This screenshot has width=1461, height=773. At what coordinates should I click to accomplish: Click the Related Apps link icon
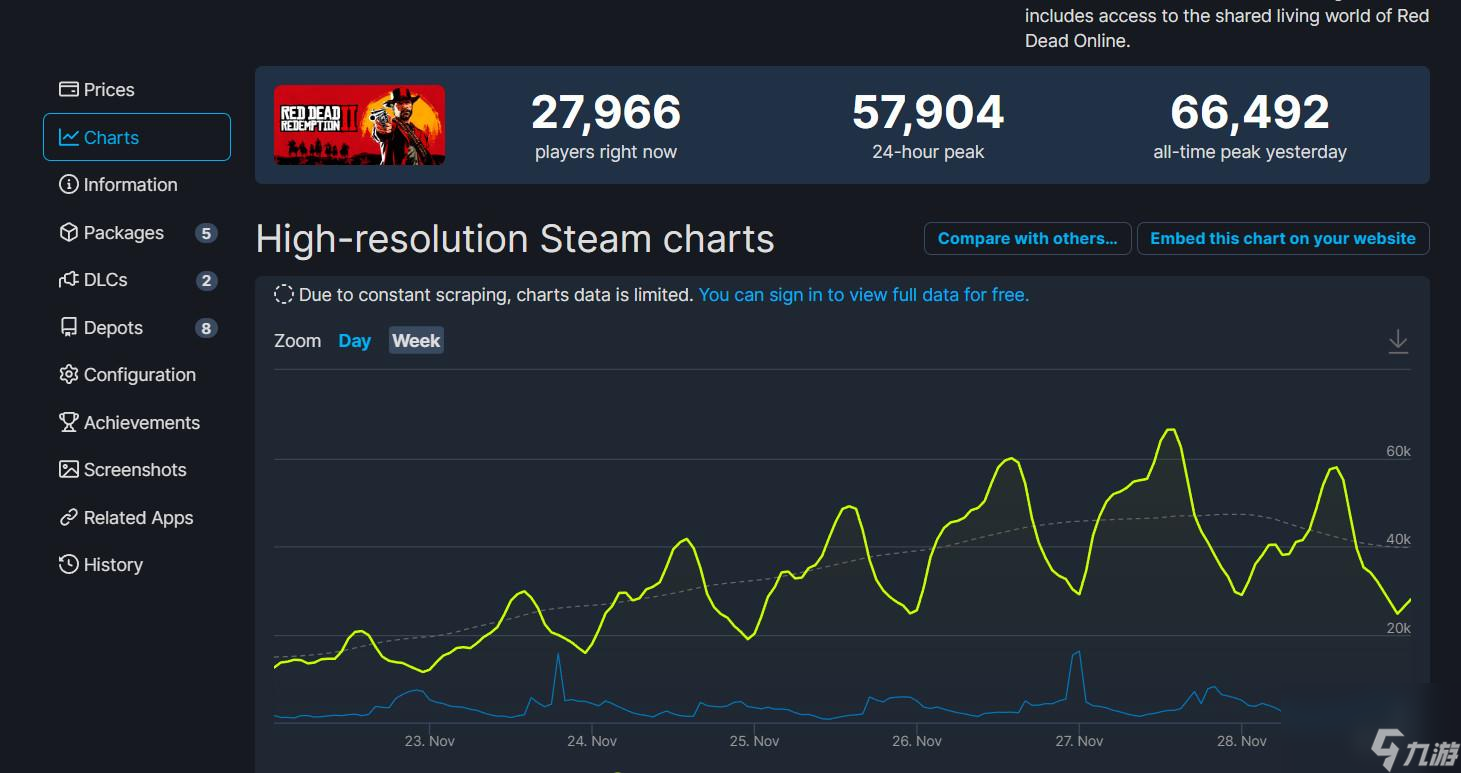click(69, 518)
